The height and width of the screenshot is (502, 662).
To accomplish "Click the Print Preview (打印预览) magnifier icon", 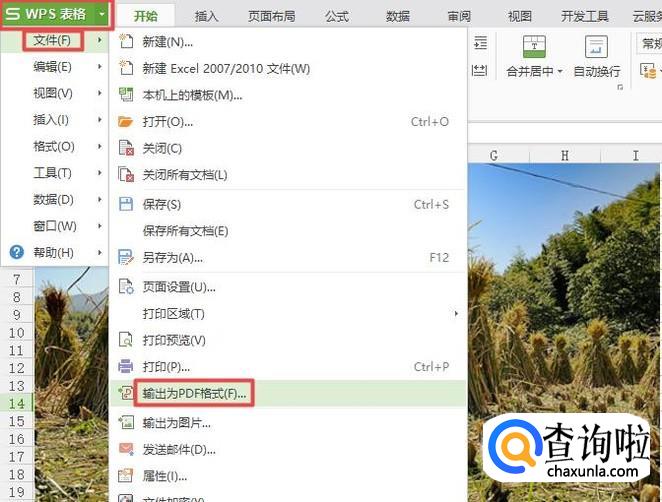I will pyautogui.click(x=126, y=340).
